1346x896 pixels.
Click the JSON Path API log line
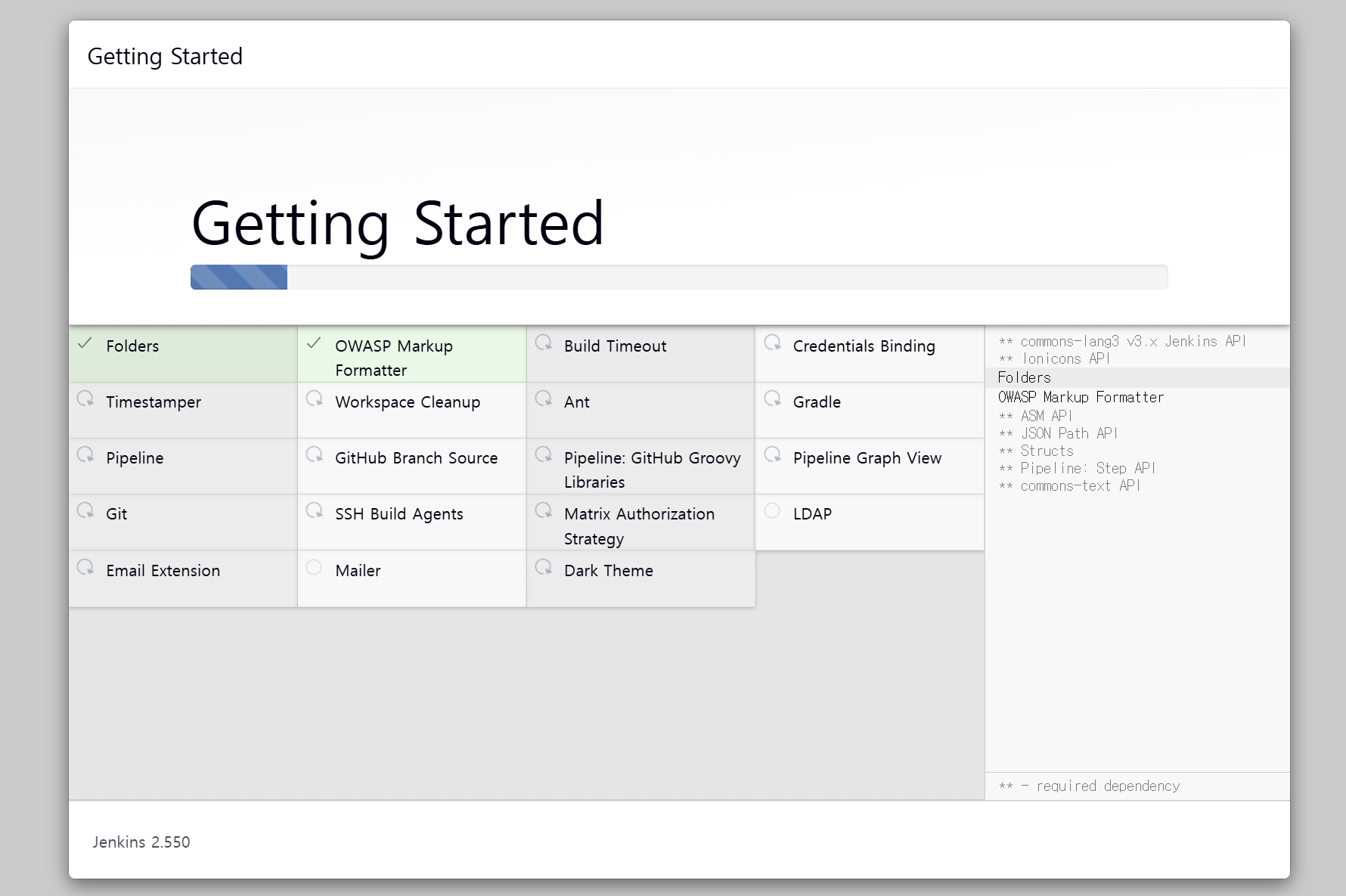coord(1058,433)
